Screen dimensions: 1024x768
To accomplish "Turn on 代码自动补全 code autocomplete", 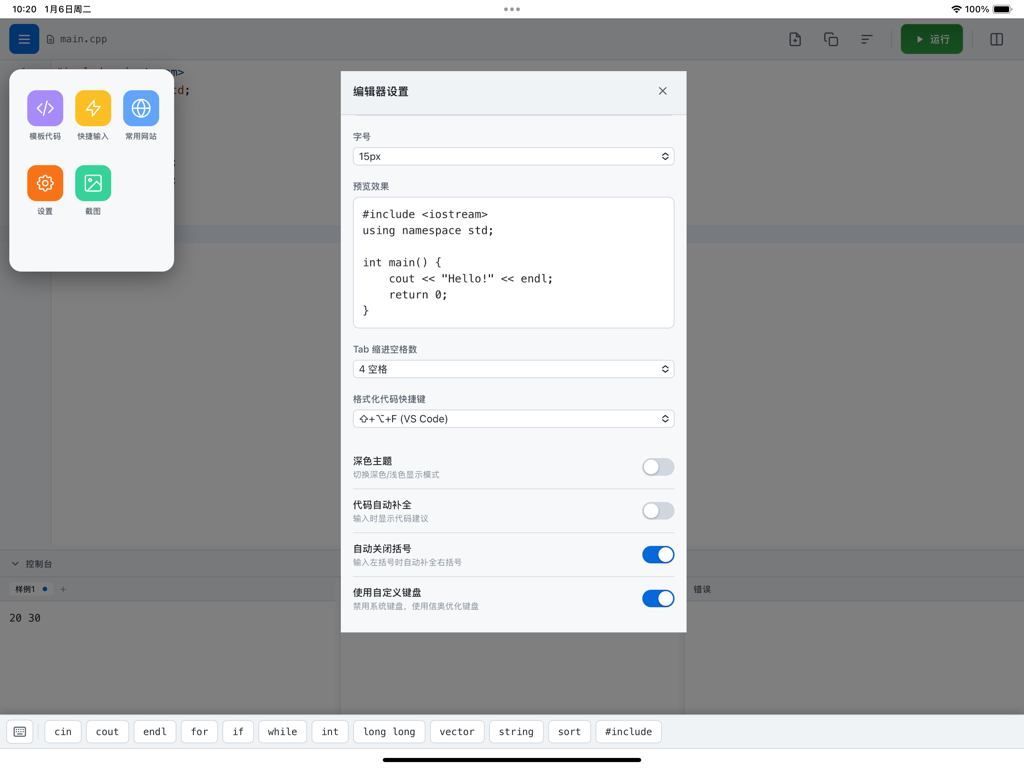I will click(x=657, y=510).
